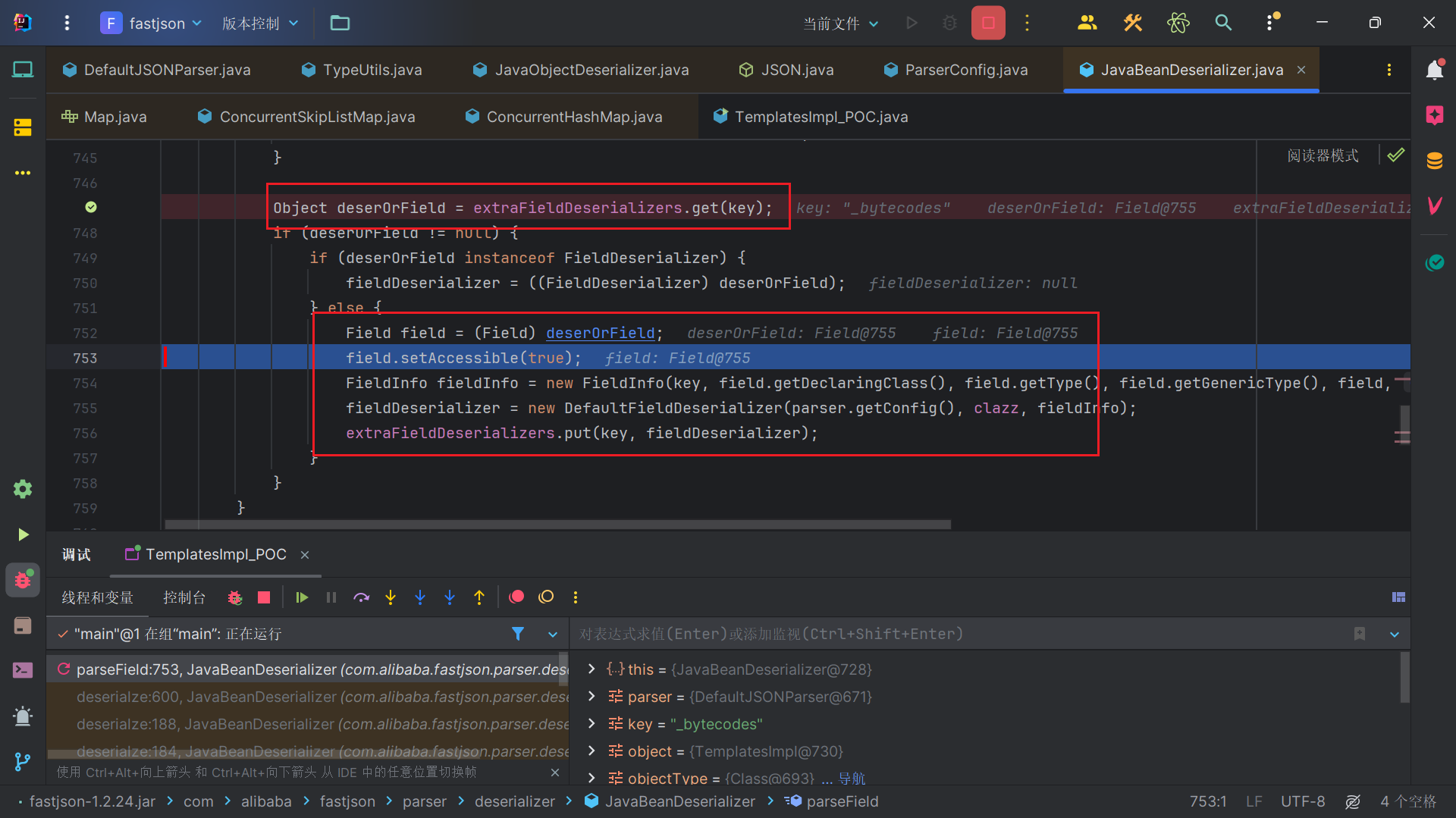
Task: Open the Terminal tool window
Action: pyautogui.click(x=23, y=670)
